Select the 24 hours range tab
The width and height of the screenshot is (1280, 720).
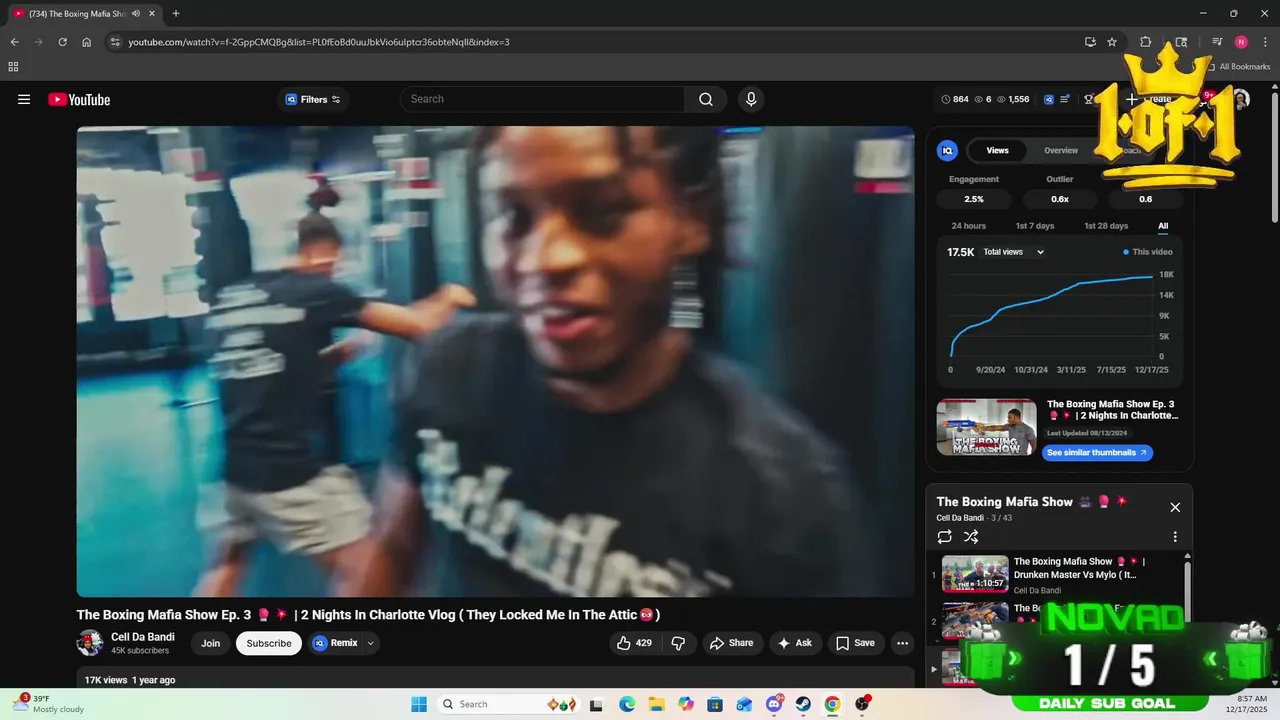[968, 226]
